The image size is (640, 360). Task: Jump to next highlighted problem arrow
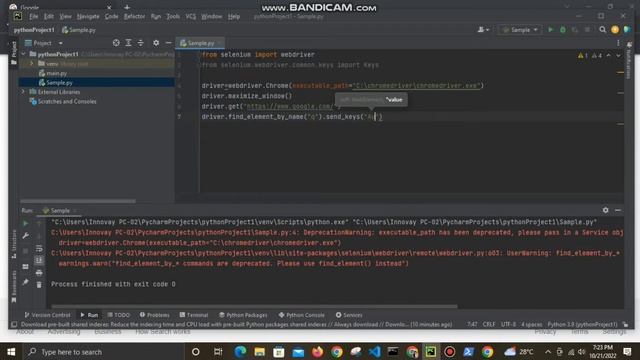click(618, 55)
